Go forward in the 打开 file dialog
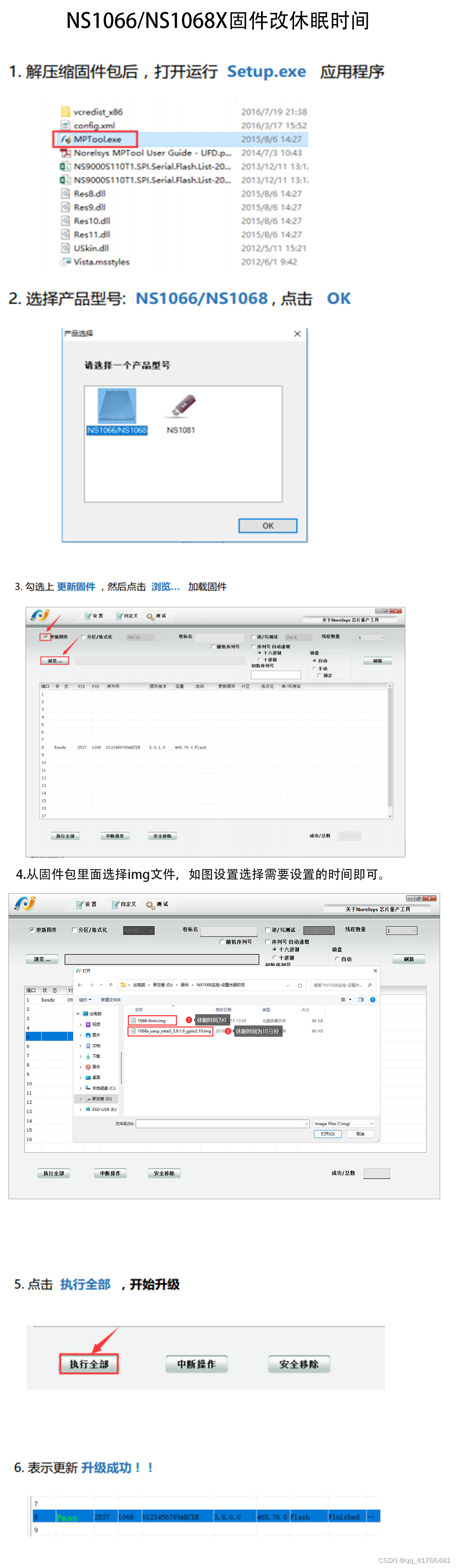 pyautogui.click(x=91, y=984)
